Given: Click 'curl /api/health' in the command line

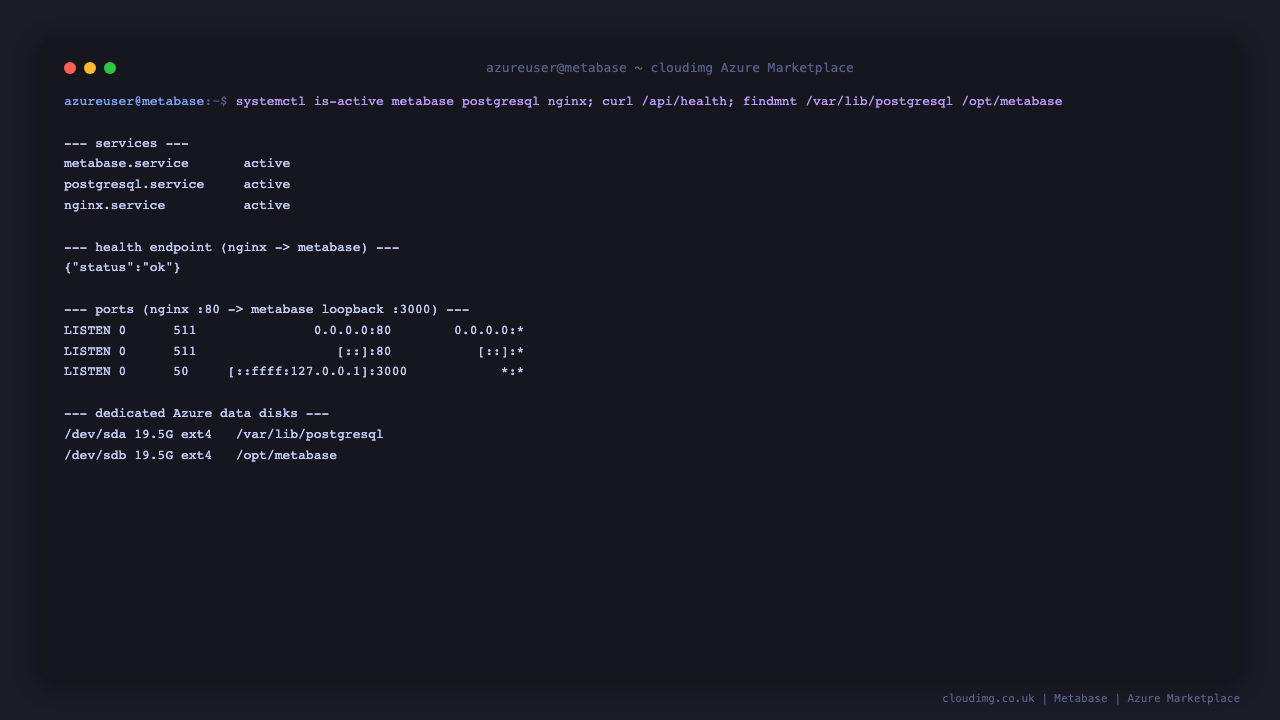Looking at the screenshot, I should tap(664, 101).
